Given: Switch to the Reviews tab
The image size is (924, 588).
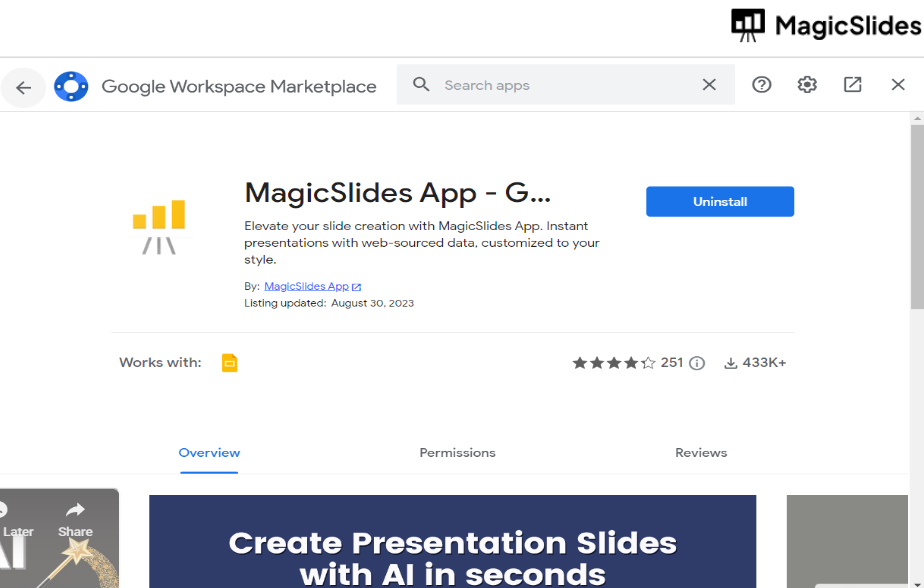Looking at the screenshot, I should coord(701,452).
